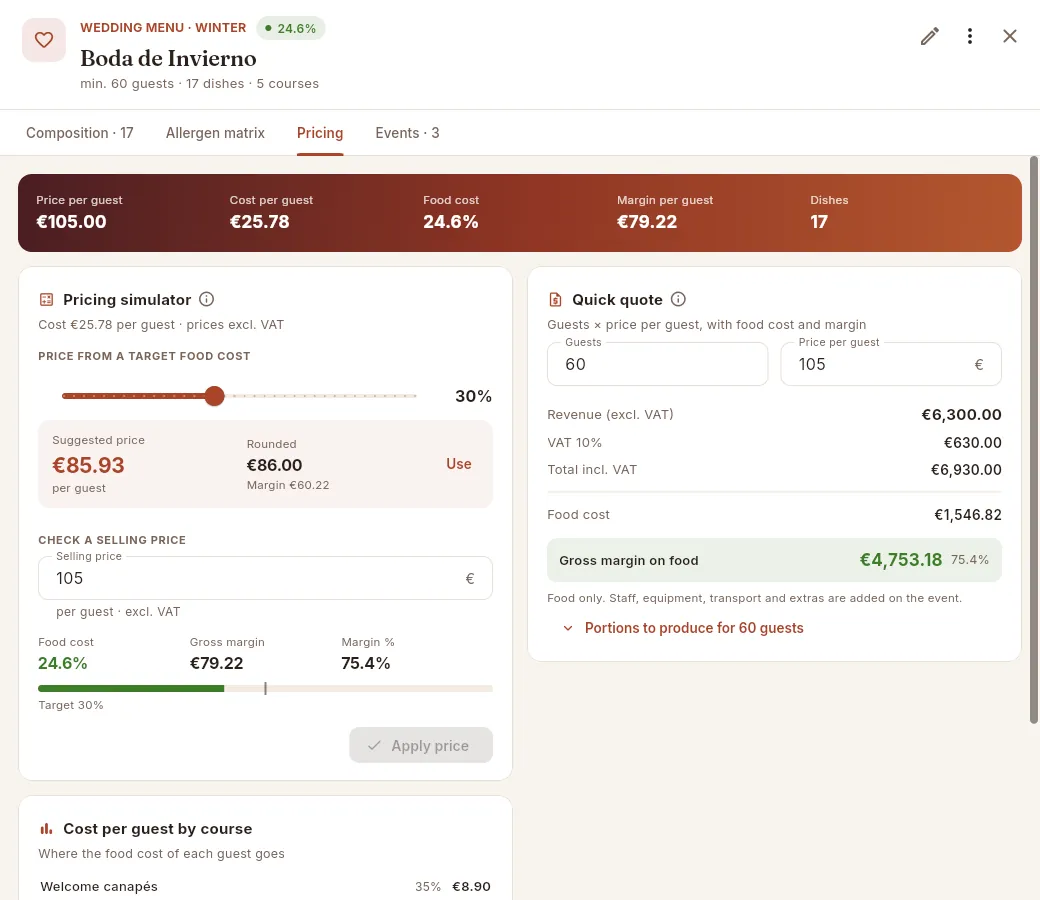Click the food cost progress bar
Screen dimensions: 1040x900
click(x=265, y=688)
